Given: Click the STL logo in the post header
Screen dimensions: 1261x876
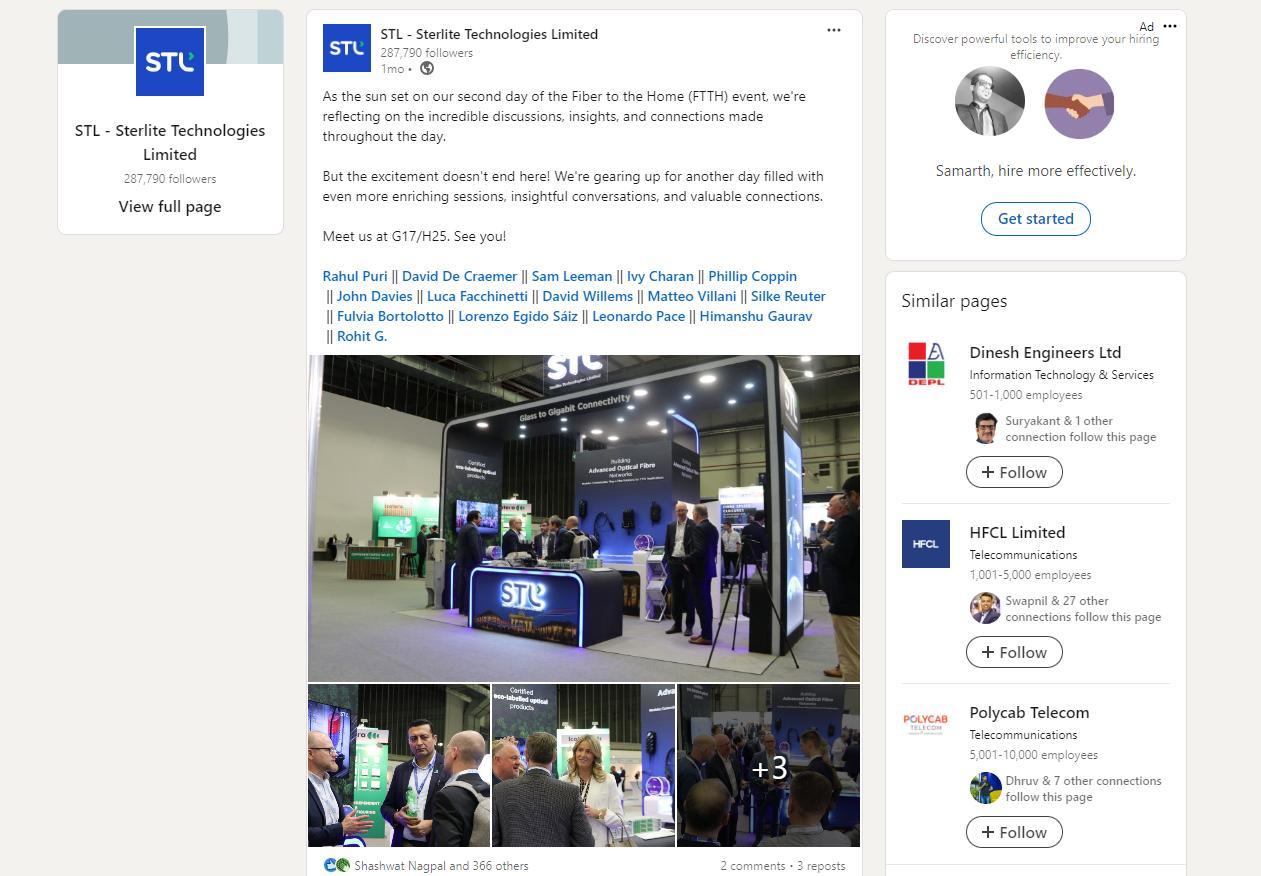Looking at the screenshot, I should point(347,48).
